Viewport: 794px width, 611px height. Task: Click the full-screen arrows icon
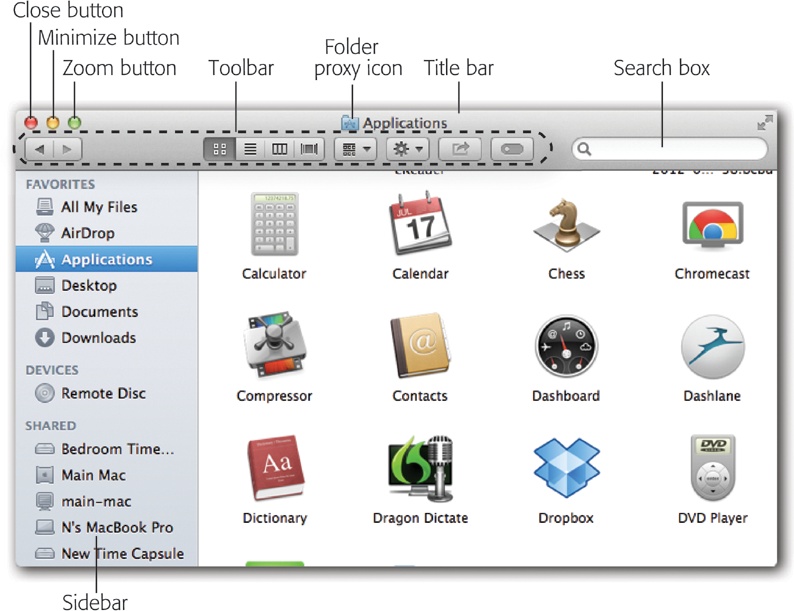click(x=765, y=122)
